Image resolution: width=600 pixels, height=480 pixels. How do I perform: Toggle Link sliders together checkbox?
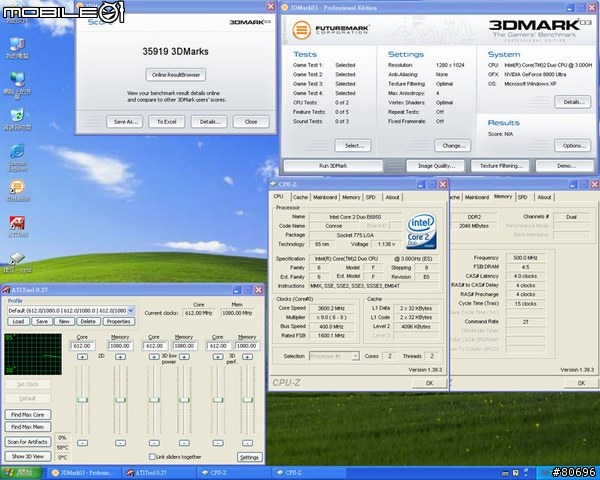tap(152, 457)
